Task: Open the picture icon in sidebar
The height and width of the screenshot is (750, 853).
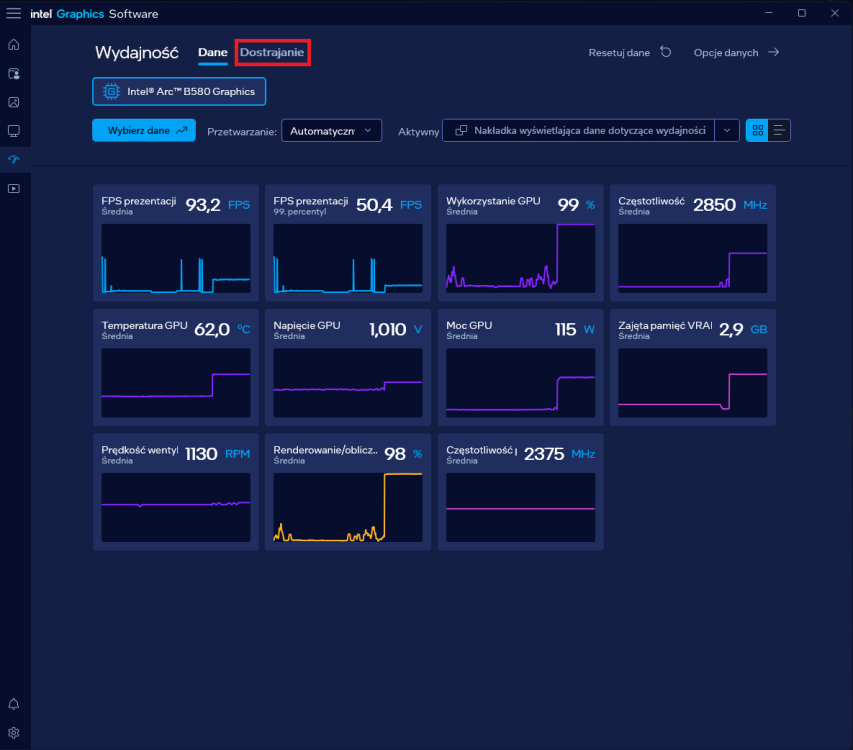Action: click(14, 102)
